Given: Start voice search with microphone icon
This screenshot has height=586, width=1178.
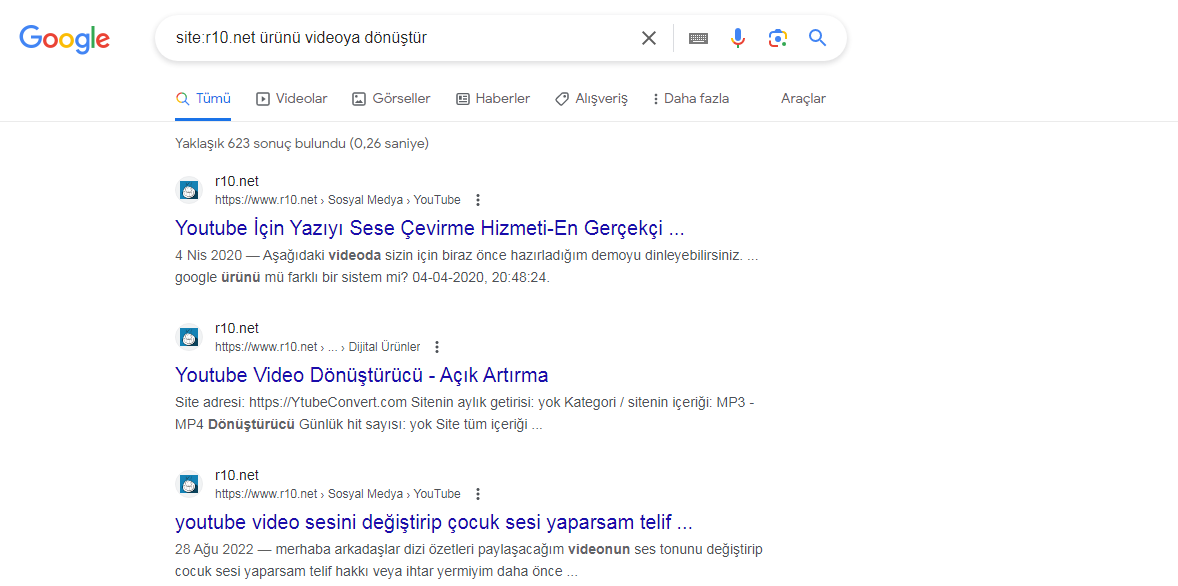Looking at the screenshot, I should 739,38.
